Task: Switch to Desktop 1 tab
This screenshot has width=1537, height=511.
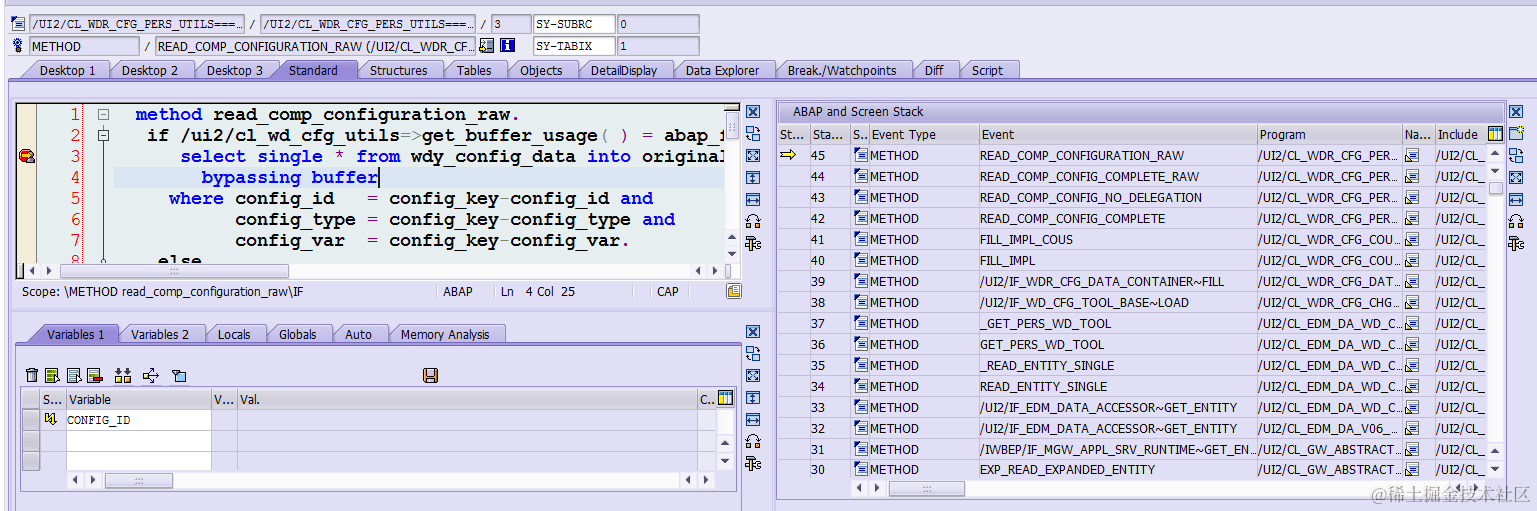Action: tap(68, 70)
